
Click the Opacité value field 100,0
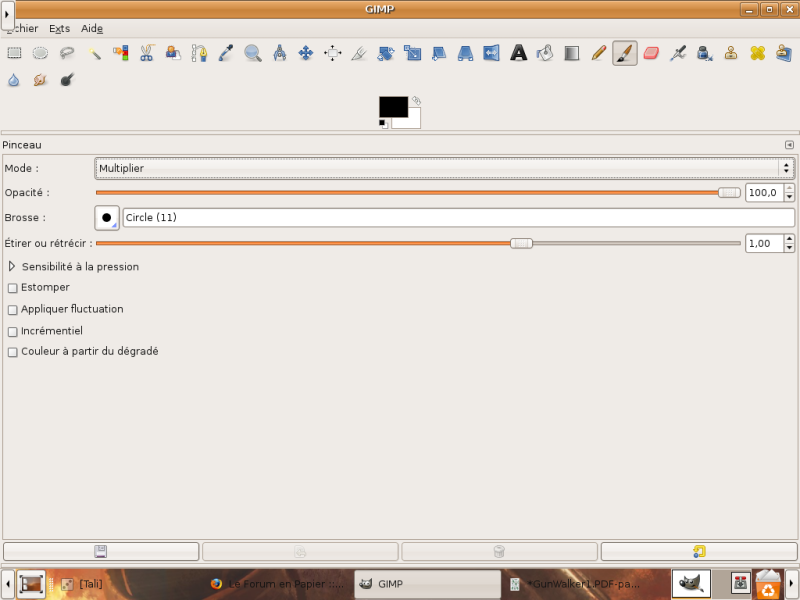pos(764,193)
